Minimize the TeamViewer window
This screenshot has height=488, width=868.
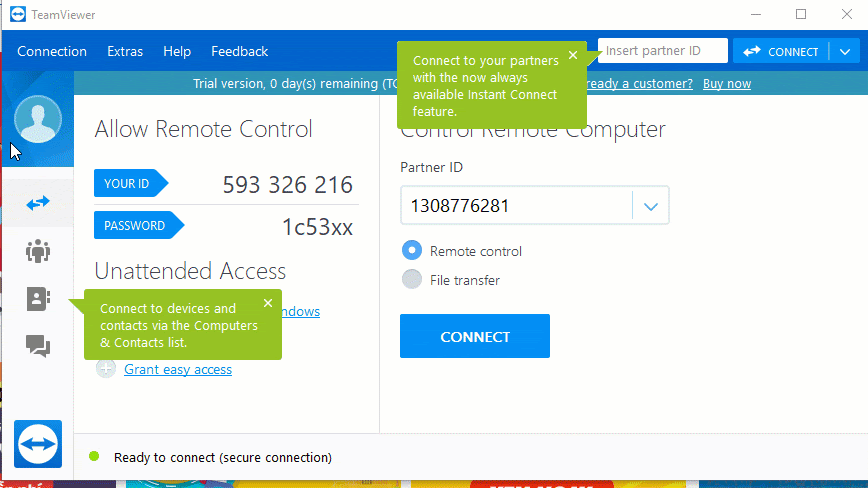[756, 14]
